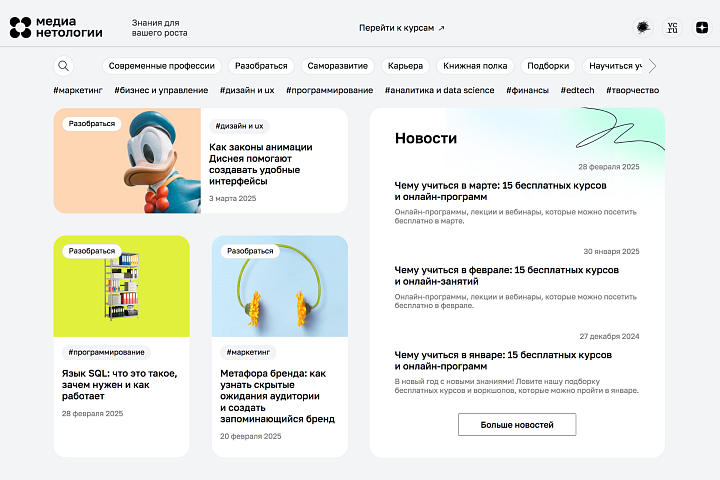Viewport: 720px width, 480px height.
Task: Open news Чему учиться в феврале
Action: (x=506, y=276)
